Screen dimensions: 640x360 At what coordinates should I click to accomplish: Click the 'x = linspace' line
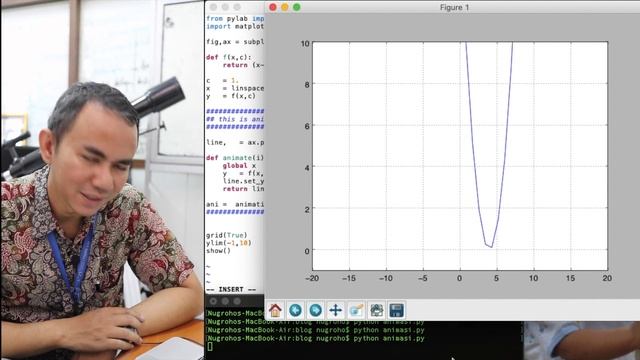click(x=235, y=89)
